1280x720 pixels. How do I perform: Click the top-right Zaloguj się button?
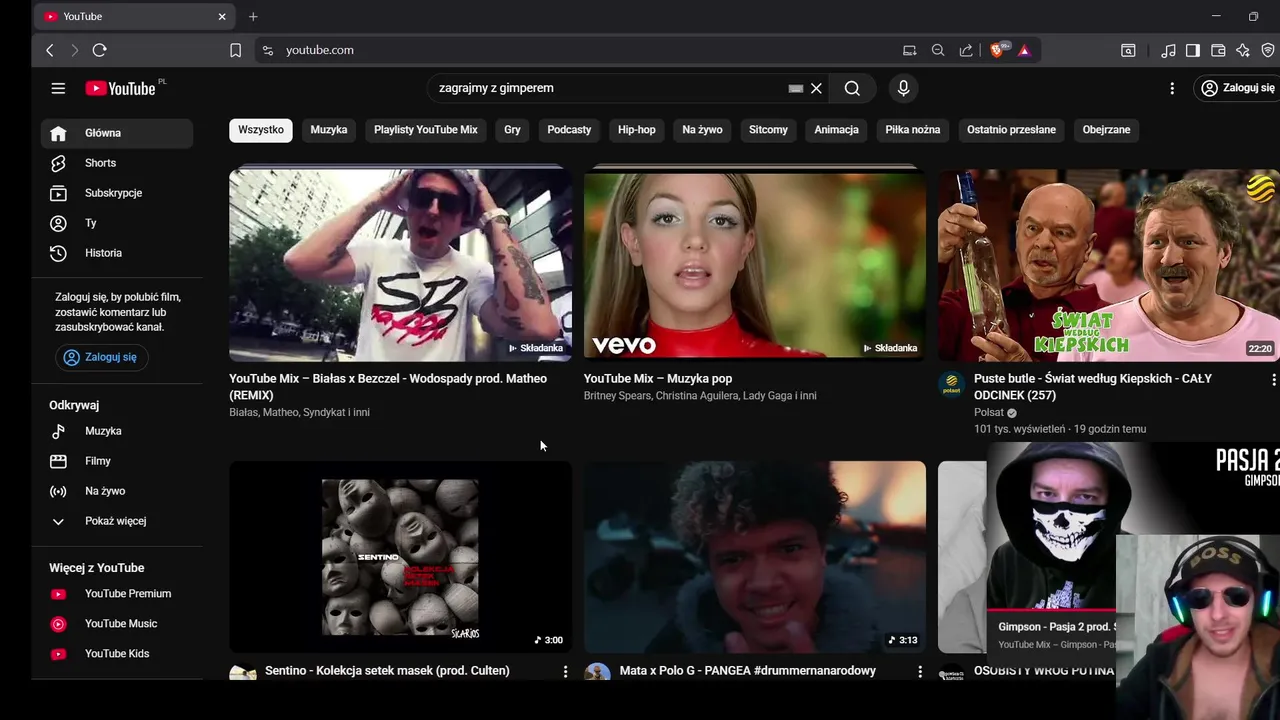click(x=1239, y=88)
